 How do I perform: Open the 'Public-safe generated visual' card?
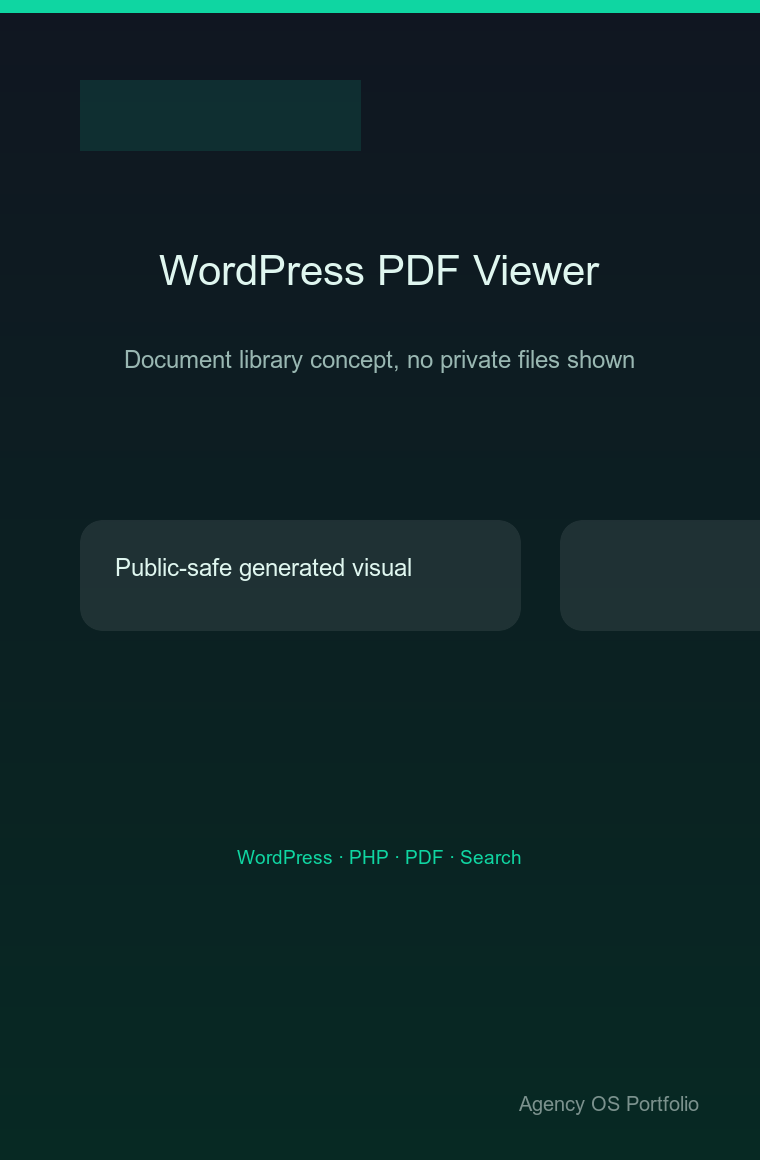(300, 575)
